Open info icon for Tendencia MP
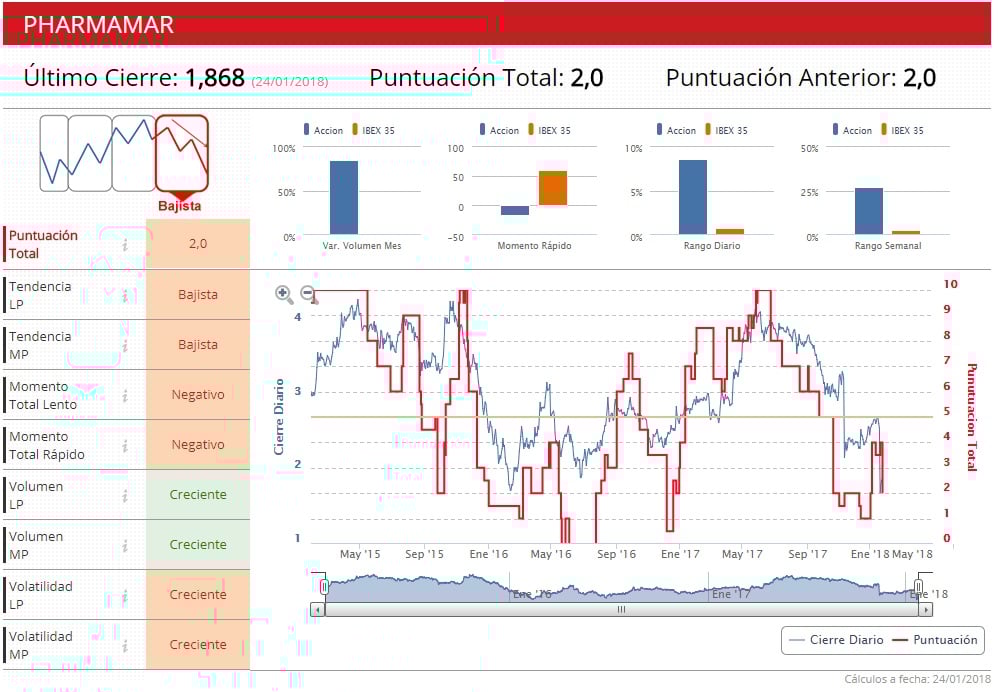998x692 pixels. click(125, 345)
